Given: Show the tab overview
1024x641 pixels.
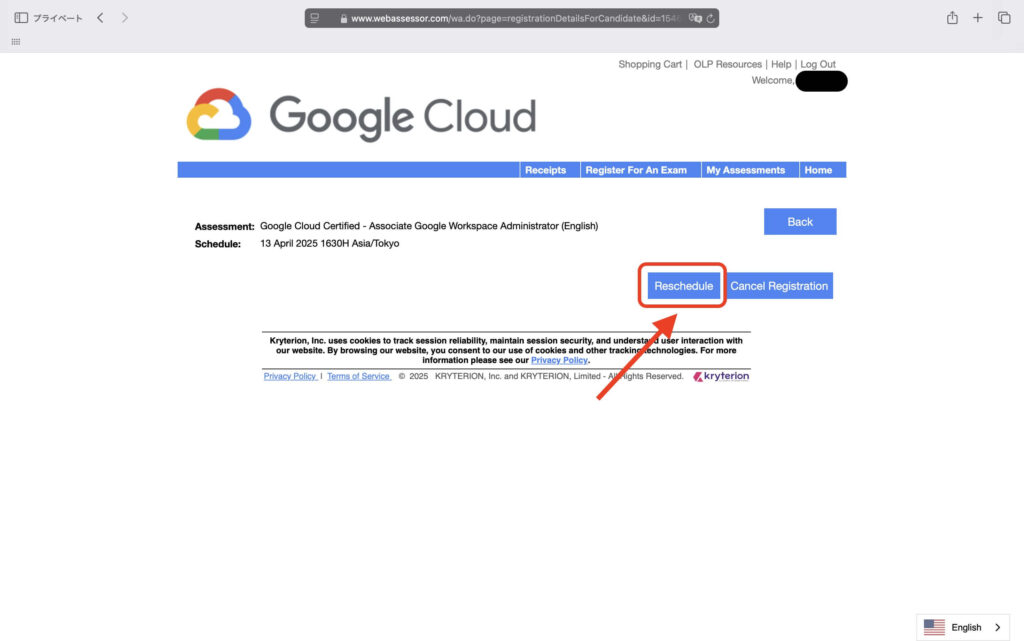Looking at the screenshot, I should click(x=1004, y=18).
